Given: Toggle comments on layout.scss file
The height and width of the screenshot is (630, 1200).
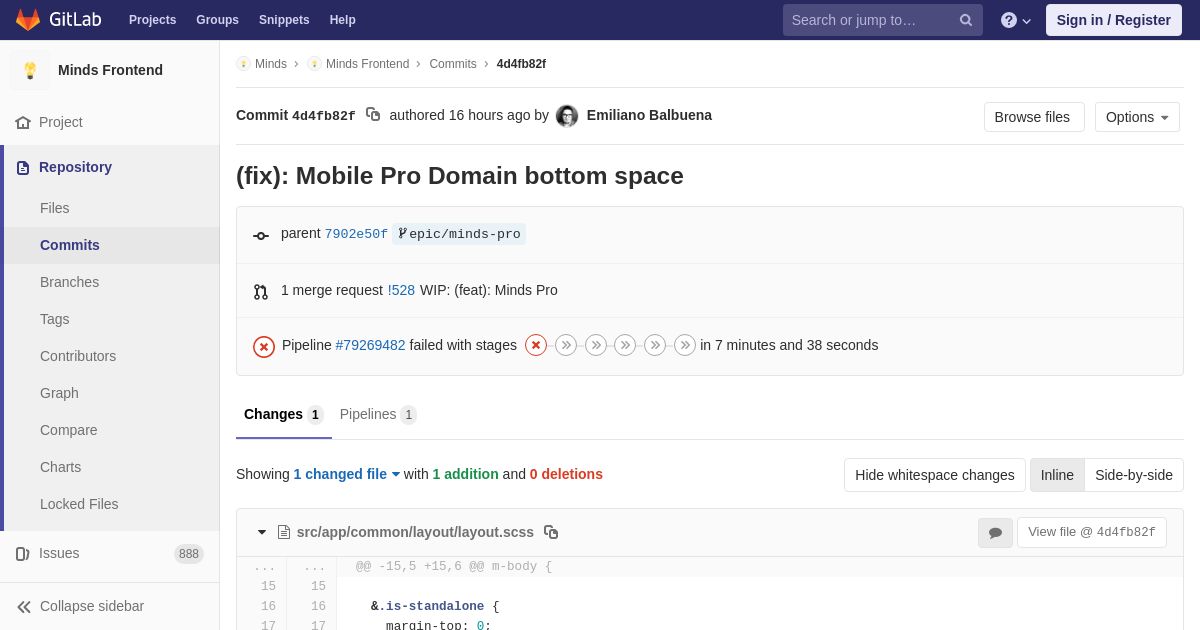Looking at the screenshot, I should (x=995, y=533).
